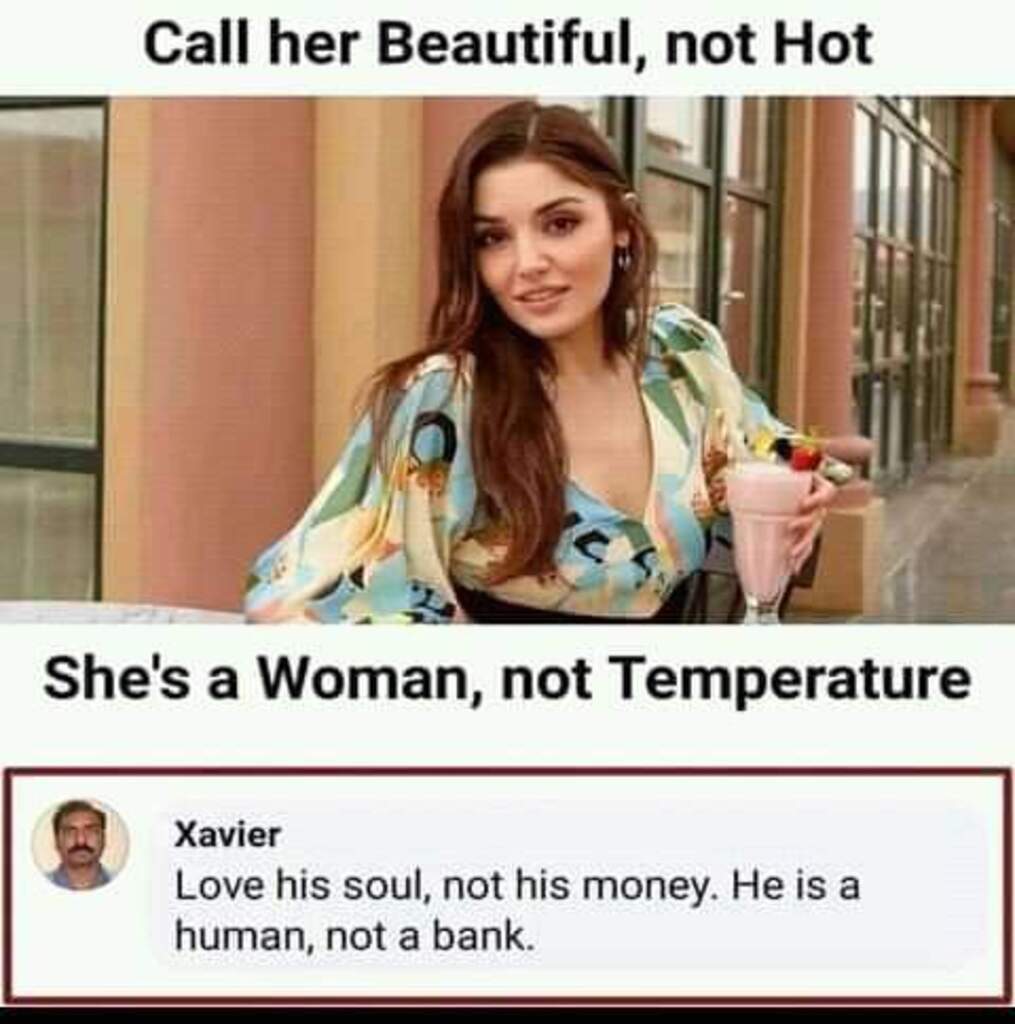1015x1024 pixels.
Task: Open the photo of the woman
Action: 508,359
